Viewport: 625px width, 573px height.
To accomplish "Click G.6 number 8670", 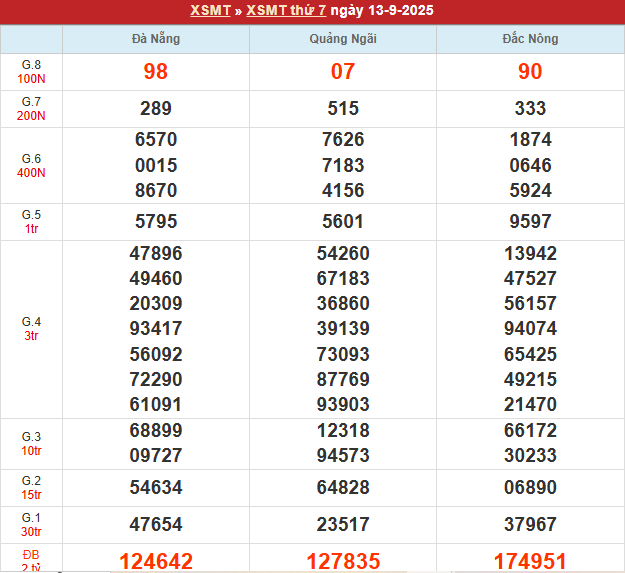I will [x=156, y=190].
